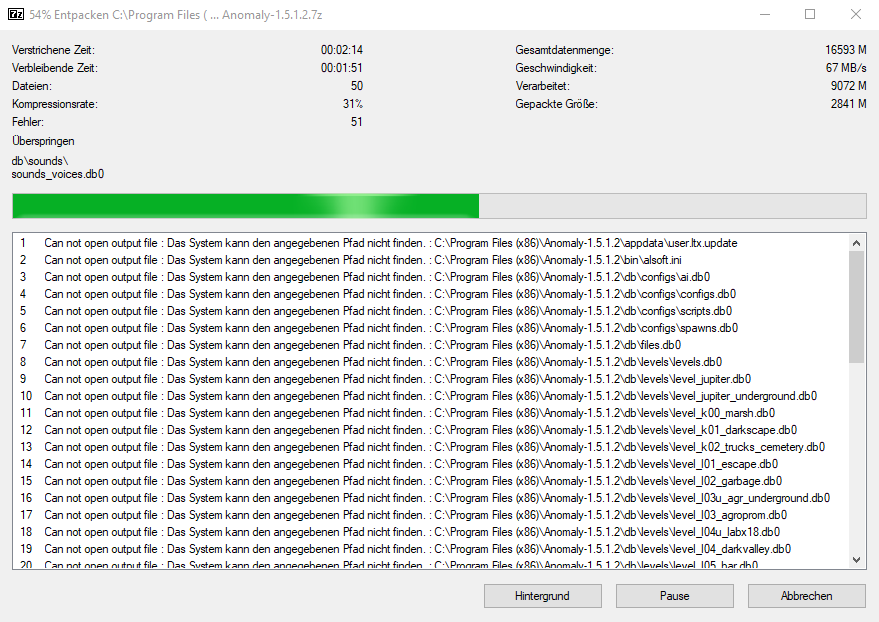Viewport: 879px width, 622px height.
Task: Click the error list scroll up arrow
Action: click(856, 243)
